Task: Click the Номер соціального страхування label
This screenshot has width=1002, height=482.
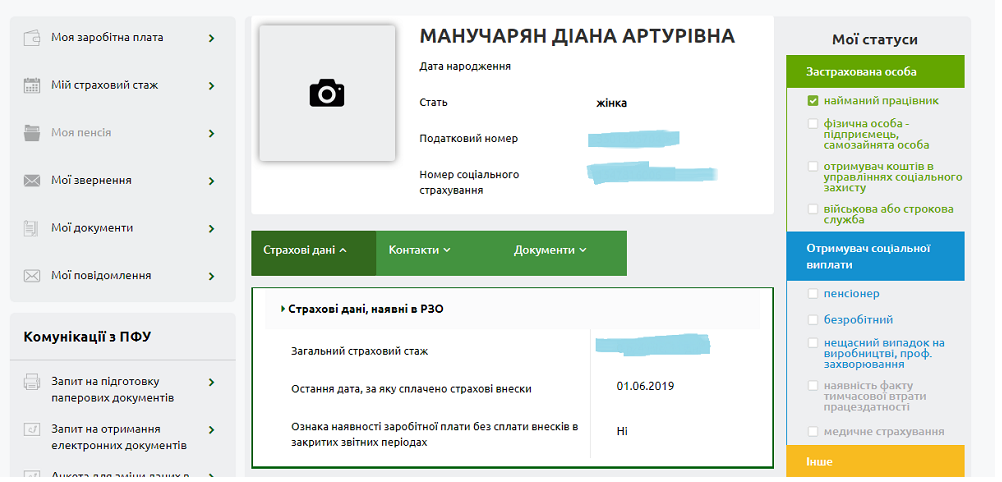Action: 469,182
